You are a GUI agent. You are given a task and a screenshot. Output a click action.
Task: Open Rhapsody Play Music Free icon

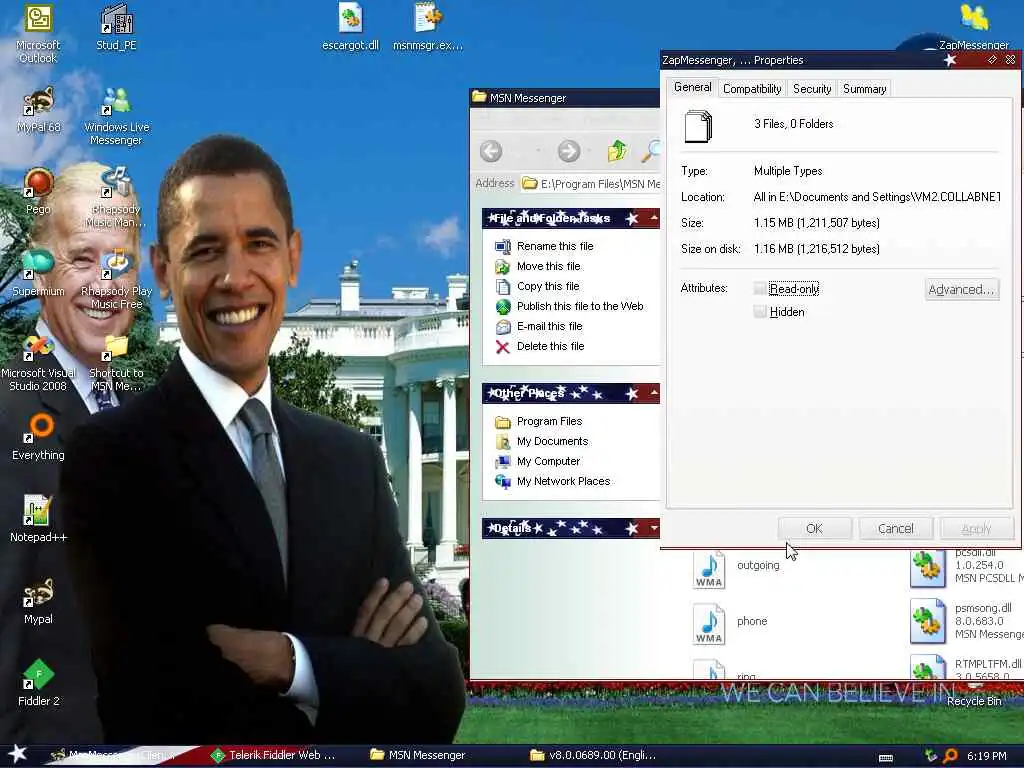pyautogui.click(x=116, y=280)
